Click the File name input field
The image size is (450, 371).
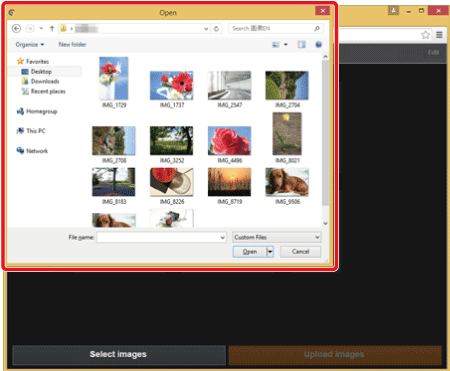click(x=161, y=237)
